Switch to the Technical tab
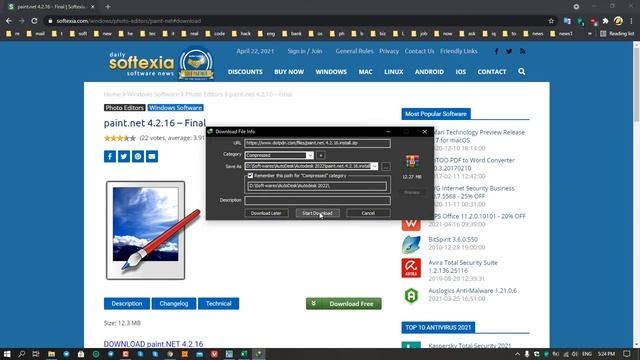 click(x=218, y=304)
